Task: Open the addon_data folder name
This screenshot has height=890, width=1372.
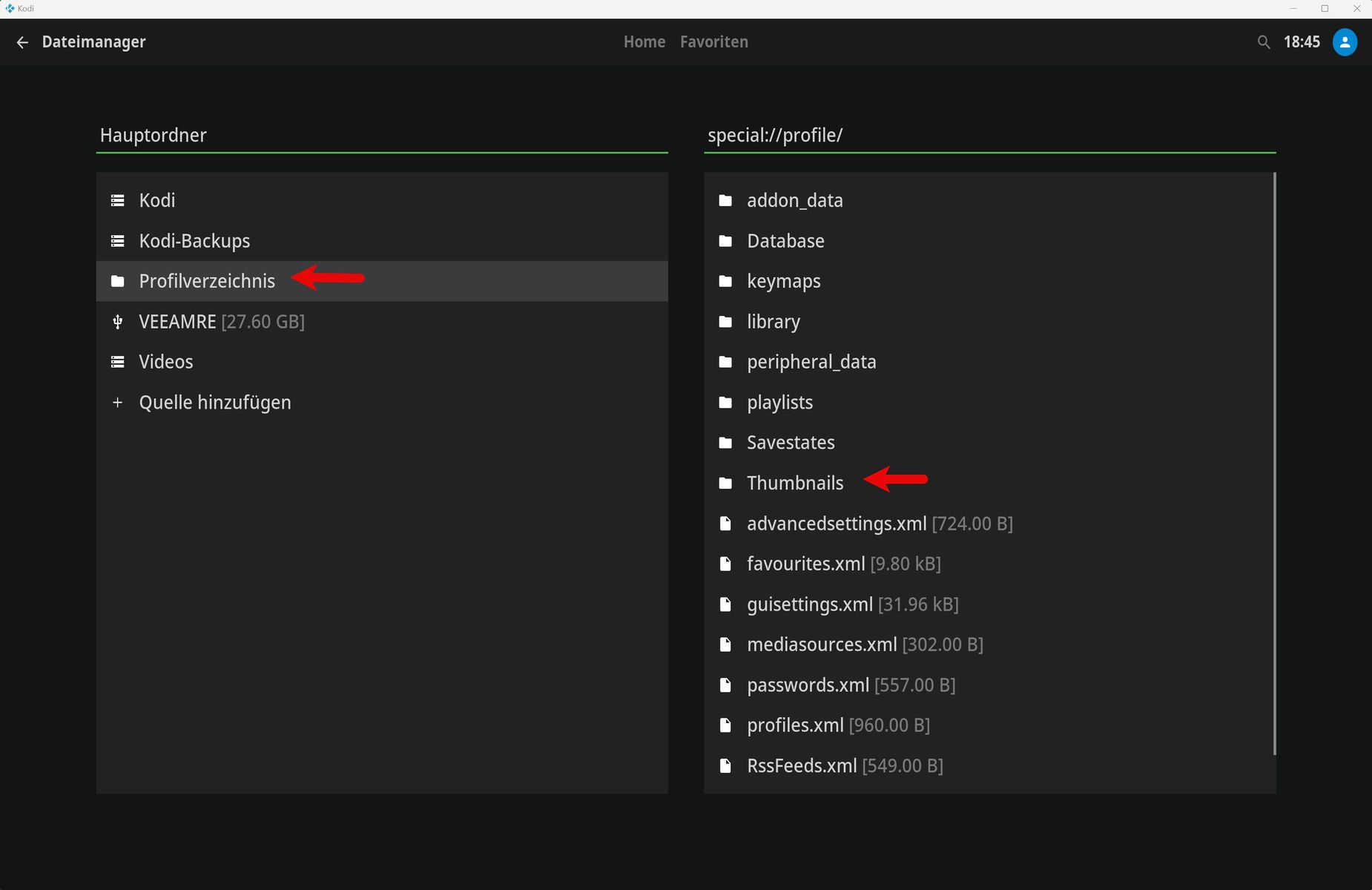Action: (x=794, y=201)
